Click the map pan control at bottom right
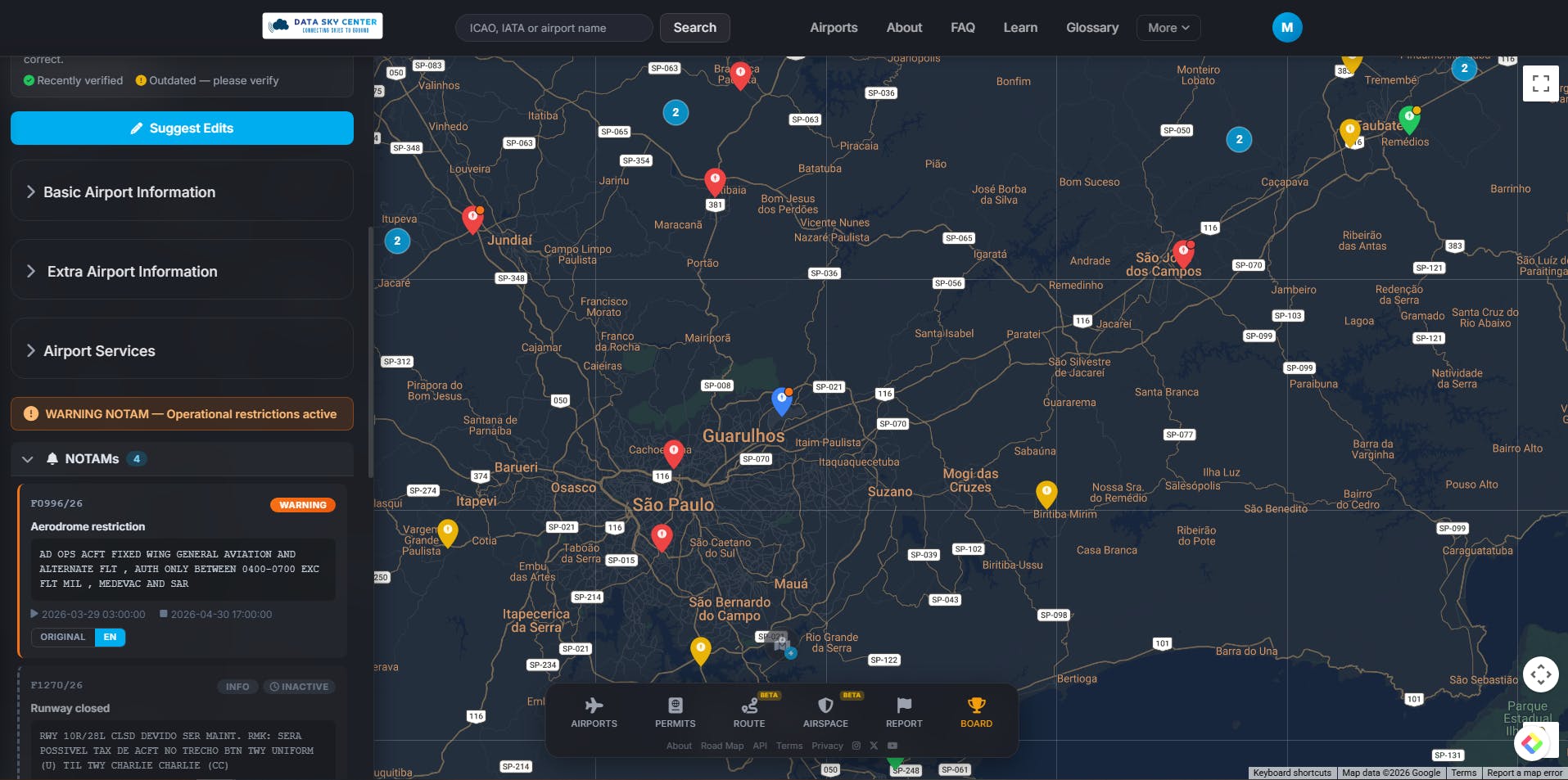The height and width of the screenshot is (780, 1568). [x=1541, y=674]
